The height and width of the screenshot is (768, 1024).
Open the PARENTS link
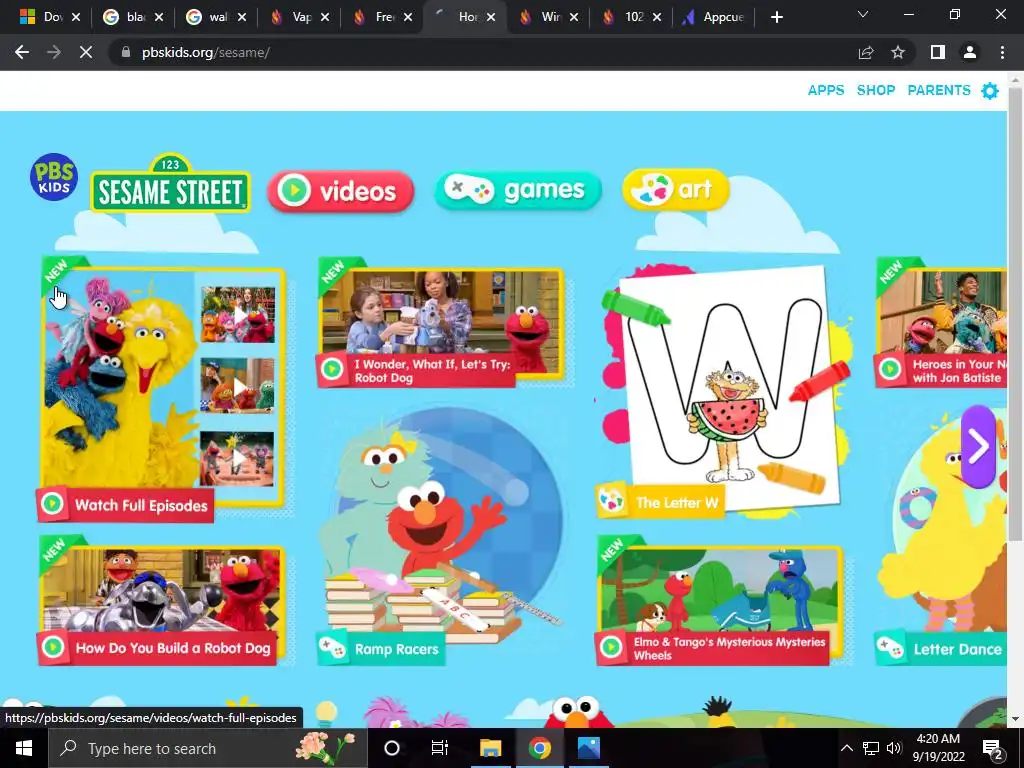pos(939,90)
